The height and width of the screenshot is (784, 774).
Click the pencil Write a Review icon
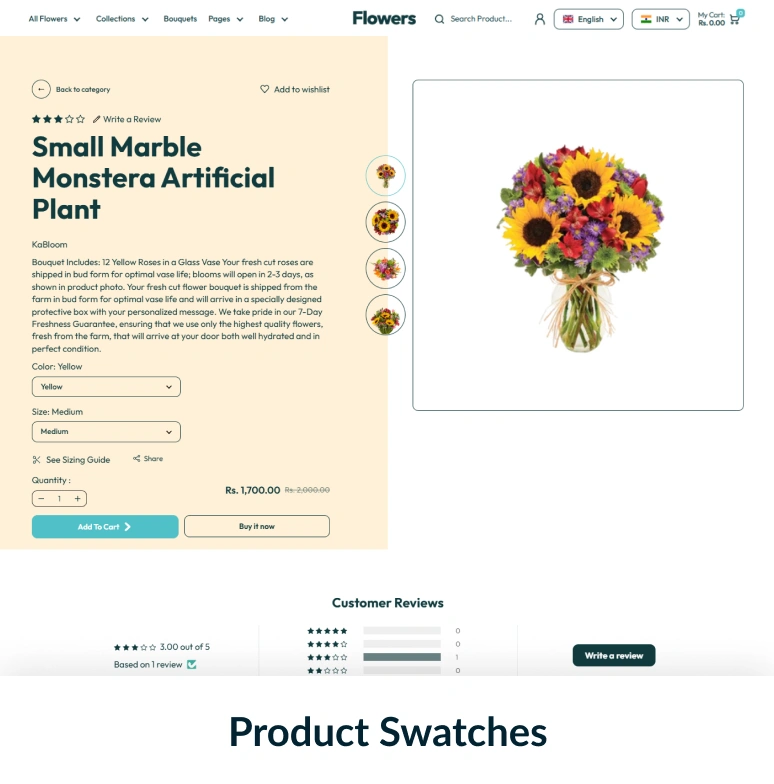pos(96,119)
